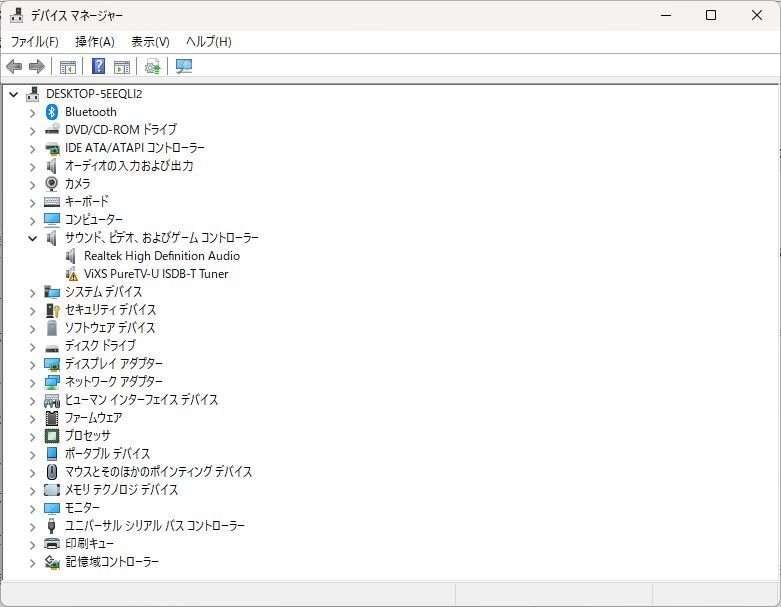Expand the Bluetooth category

pyautogui.click(x=32, y=113)
